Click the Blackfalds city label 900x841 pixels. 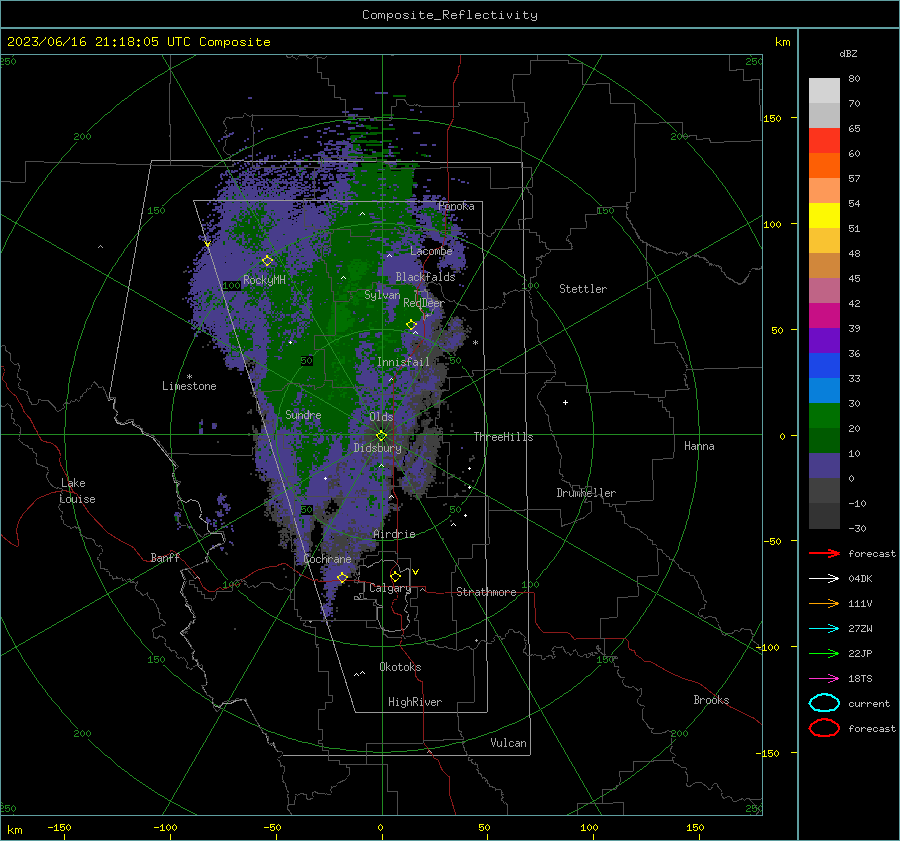click(425, 277)
